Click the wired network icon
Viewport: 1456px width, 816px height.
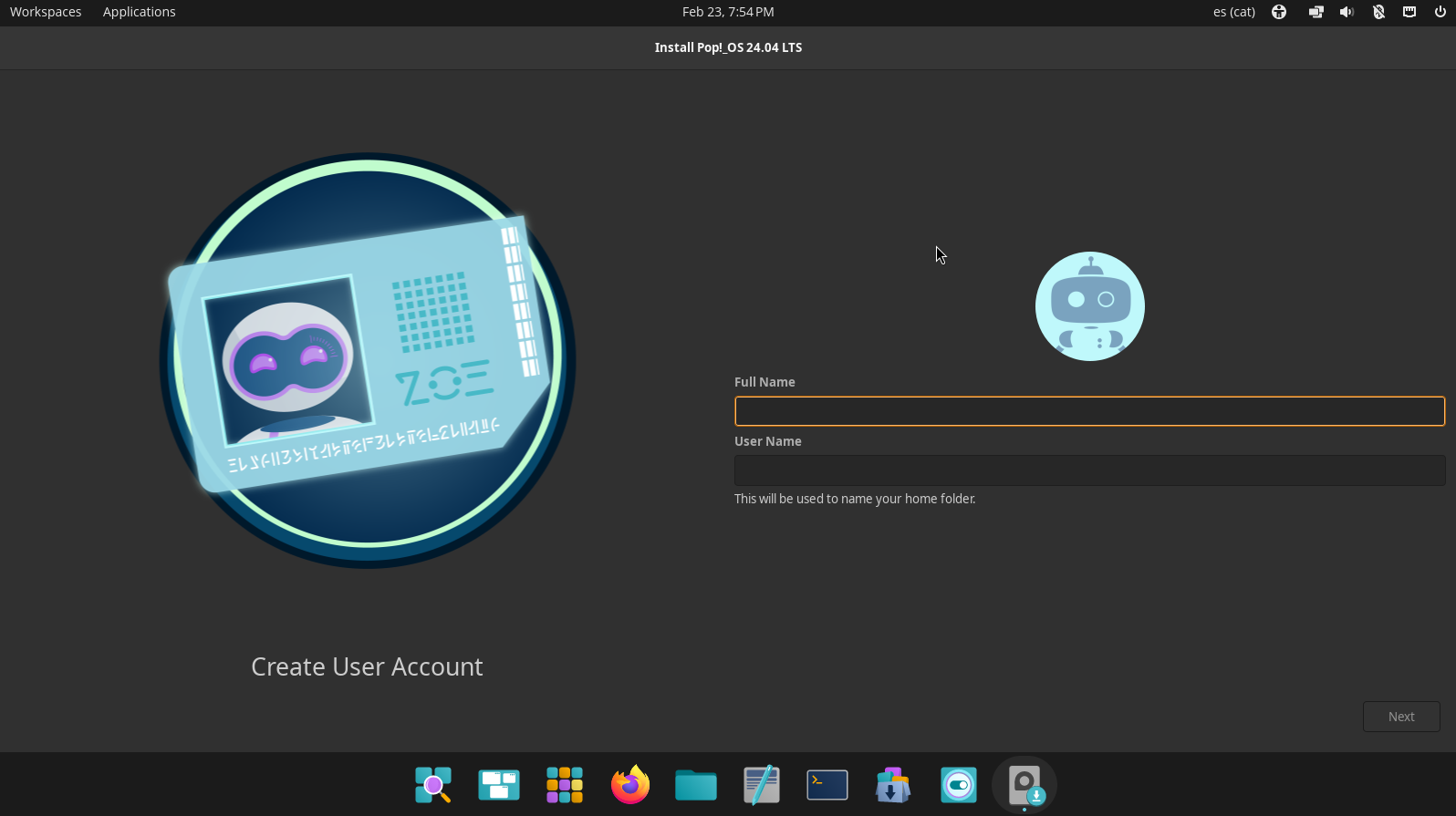[x=1409, y=12]
